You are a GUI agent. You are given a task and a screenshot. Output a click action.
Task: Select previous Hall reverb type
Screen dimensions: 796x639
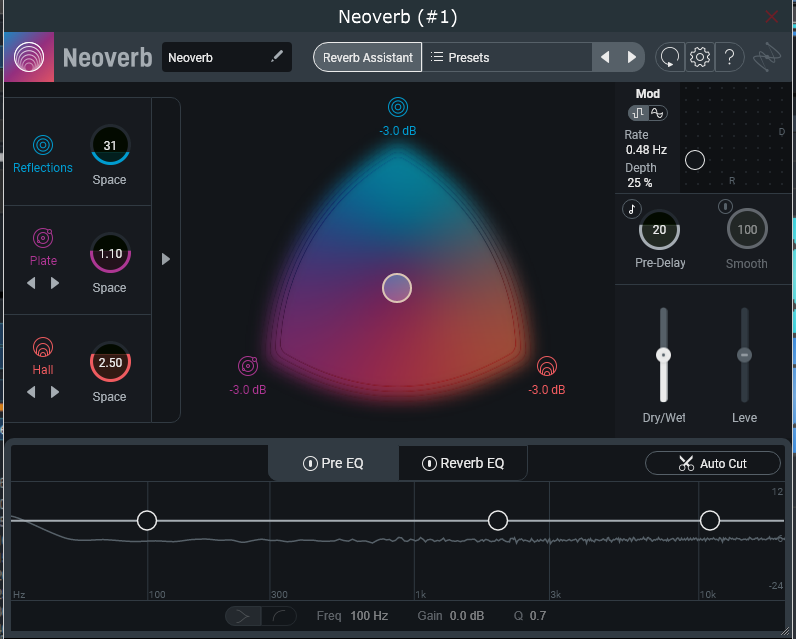click(31, 392)
